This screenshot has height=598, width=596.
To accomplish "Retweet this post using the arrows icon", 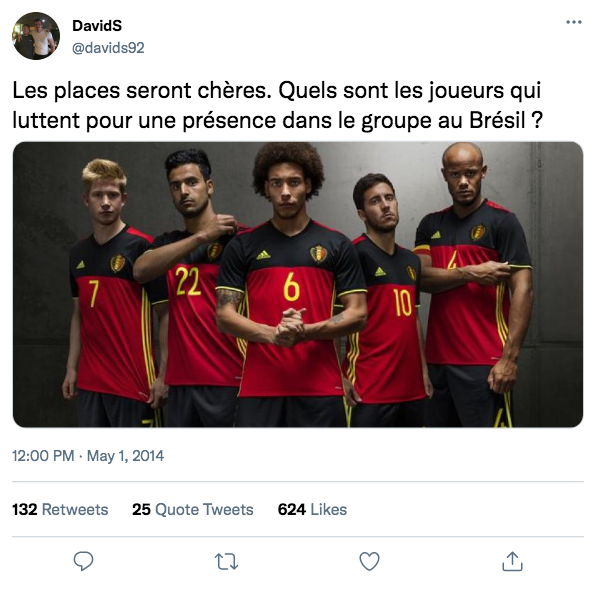I will pyautogui.click(x=227, y=561).
